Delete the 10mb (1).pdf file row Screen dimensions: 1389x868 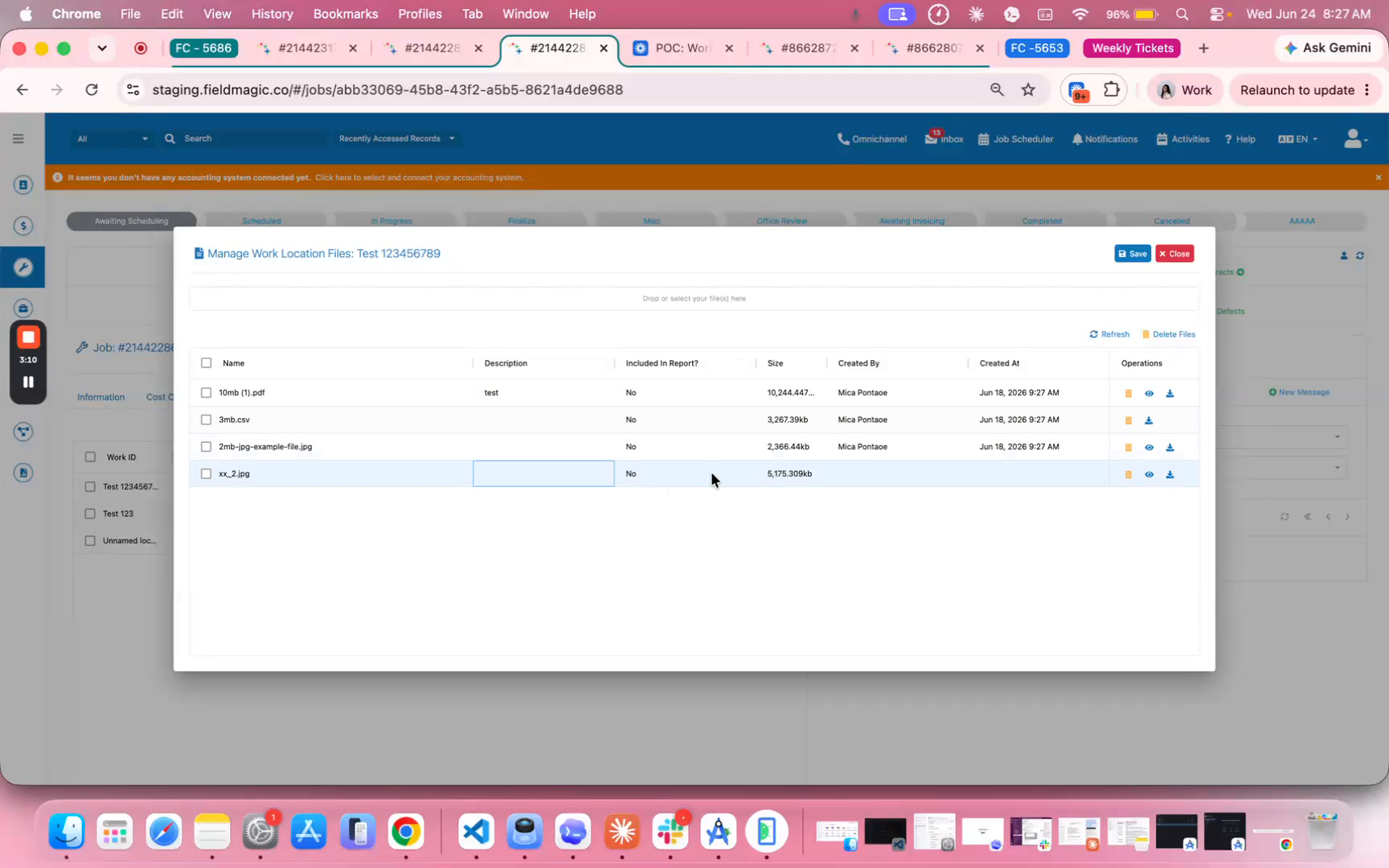pyautogui.click(x=1128, y=393)
